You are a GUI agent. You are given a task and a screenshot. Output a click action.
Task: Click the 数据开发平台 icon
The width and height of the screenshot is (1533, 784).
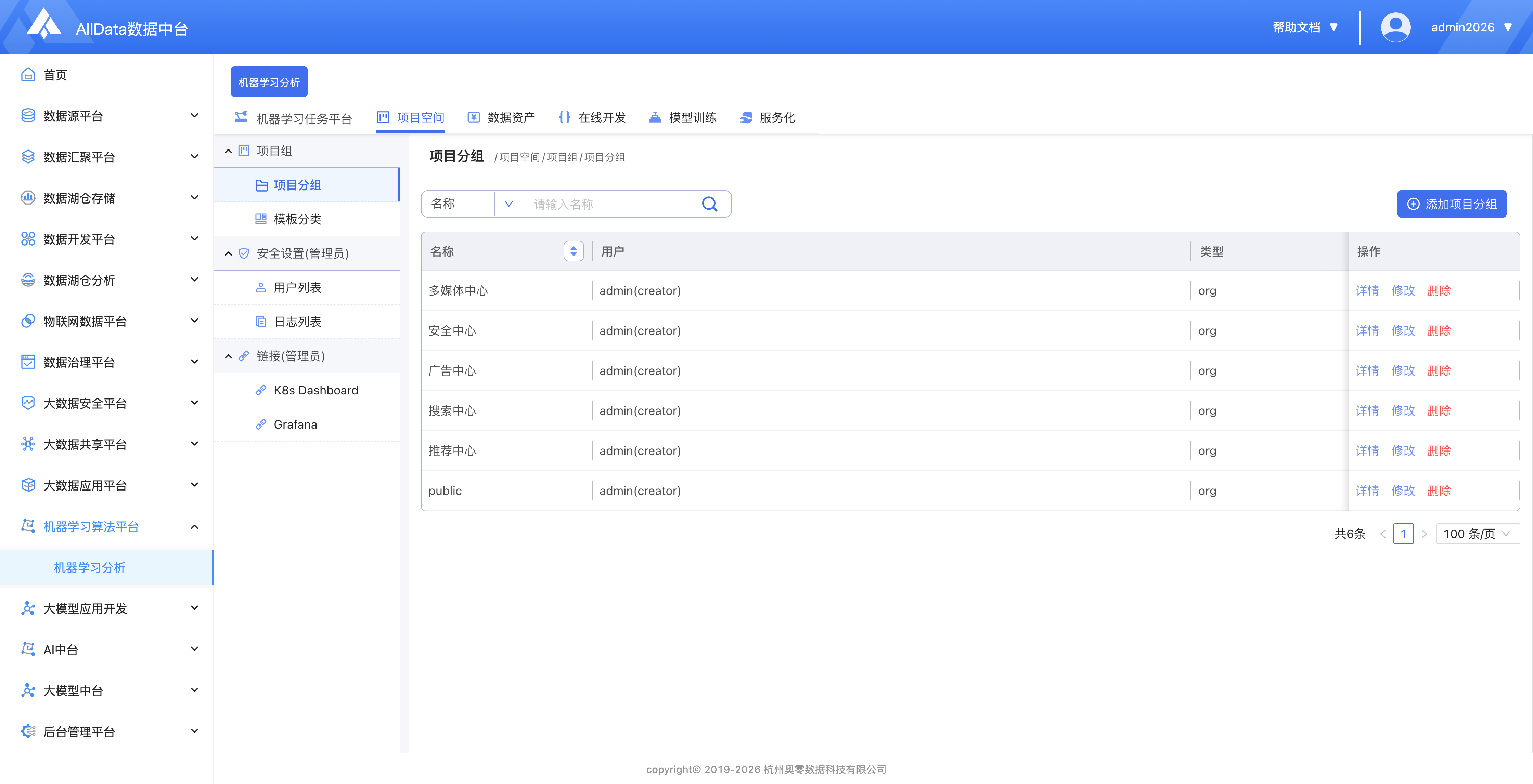(x=28, y=239)
